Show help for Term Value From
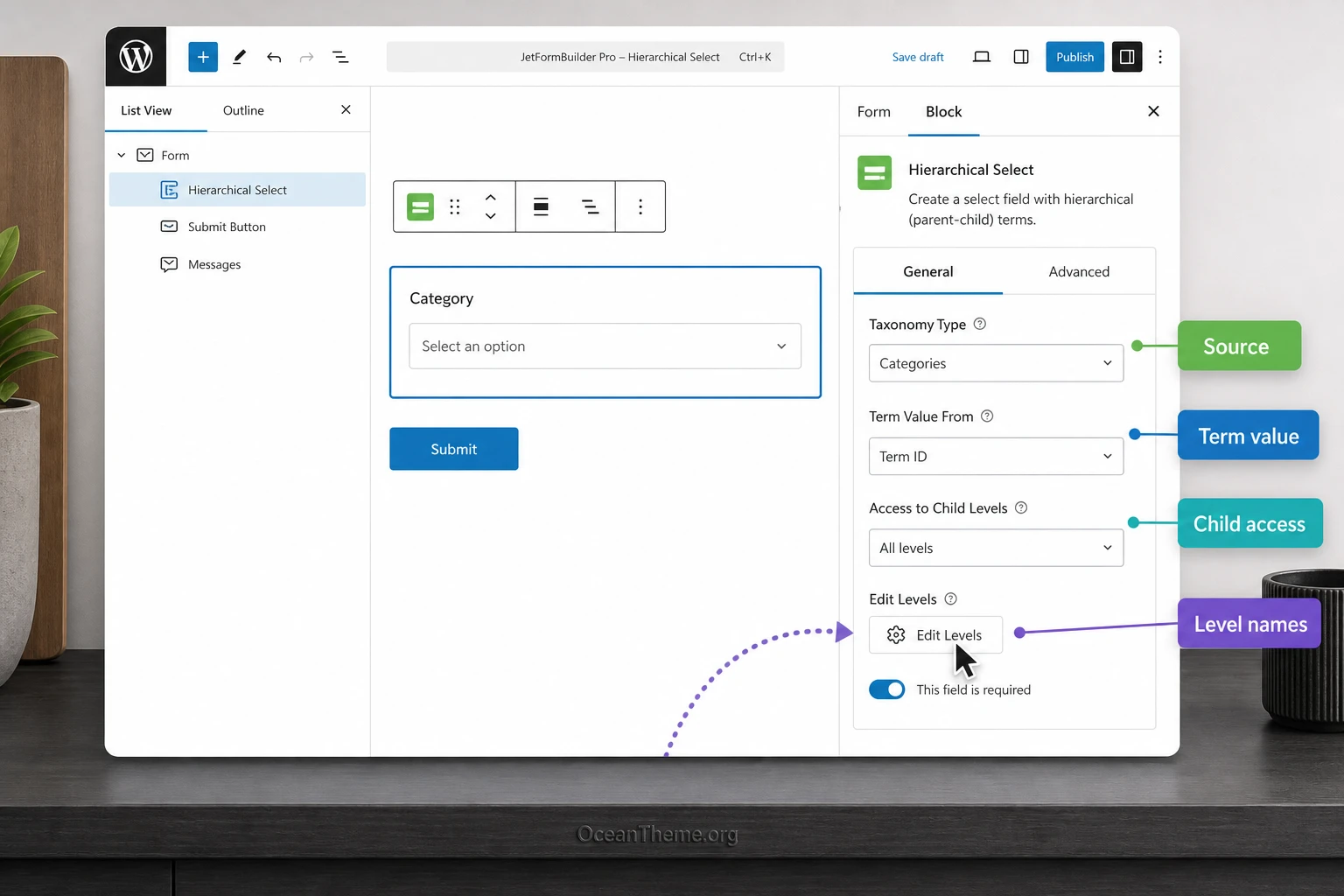 (987, 416)
